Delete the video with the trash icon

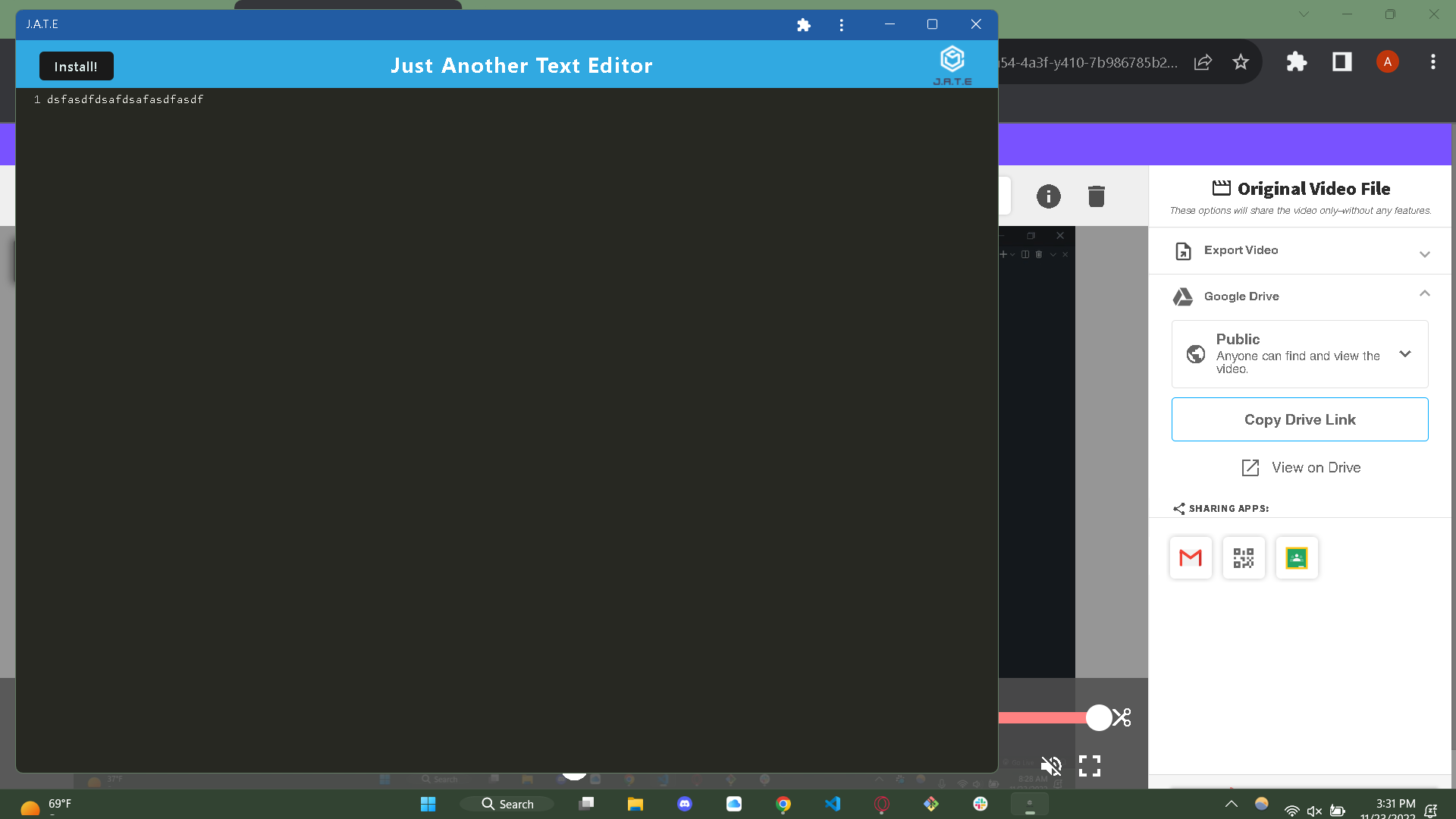(1097, 196)
